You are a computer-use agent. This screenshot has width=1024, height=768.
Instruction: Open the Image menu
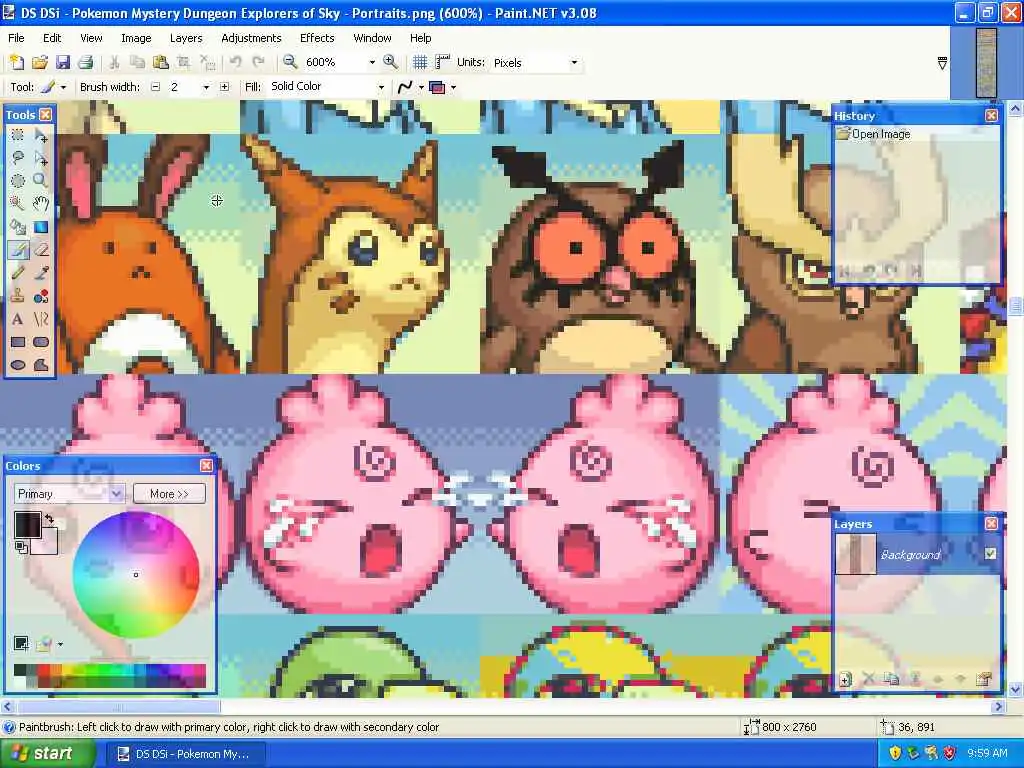tap(136, 38)
